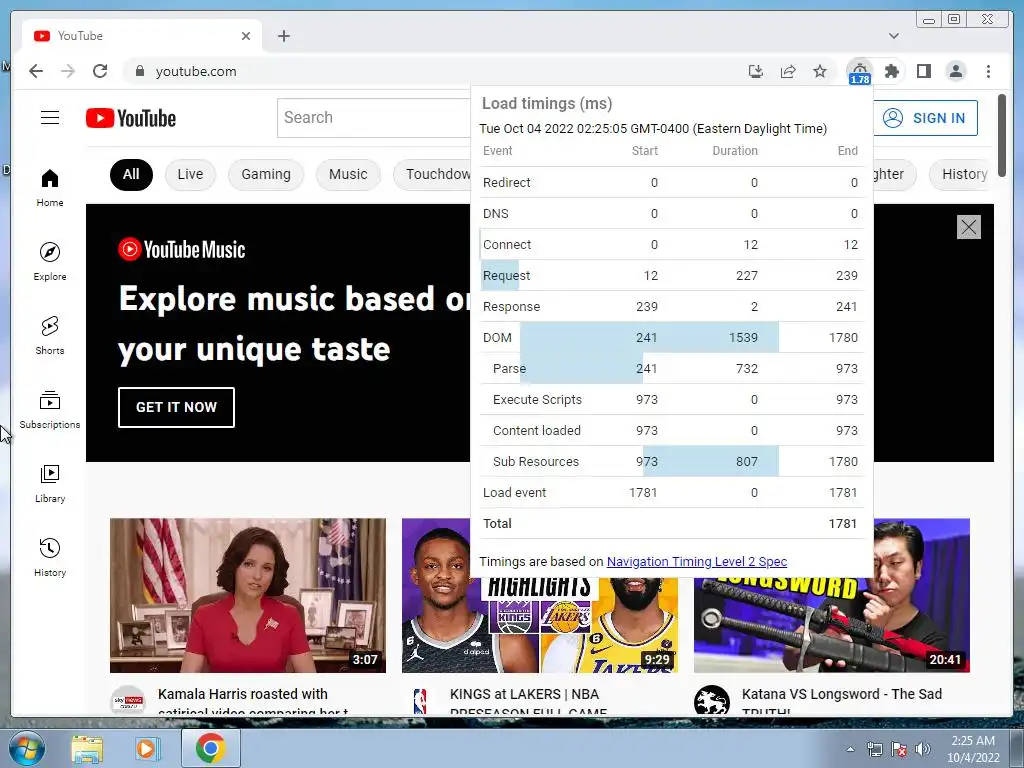
Task: Select the Touchdown filter chip
Action: click(432, 174)
